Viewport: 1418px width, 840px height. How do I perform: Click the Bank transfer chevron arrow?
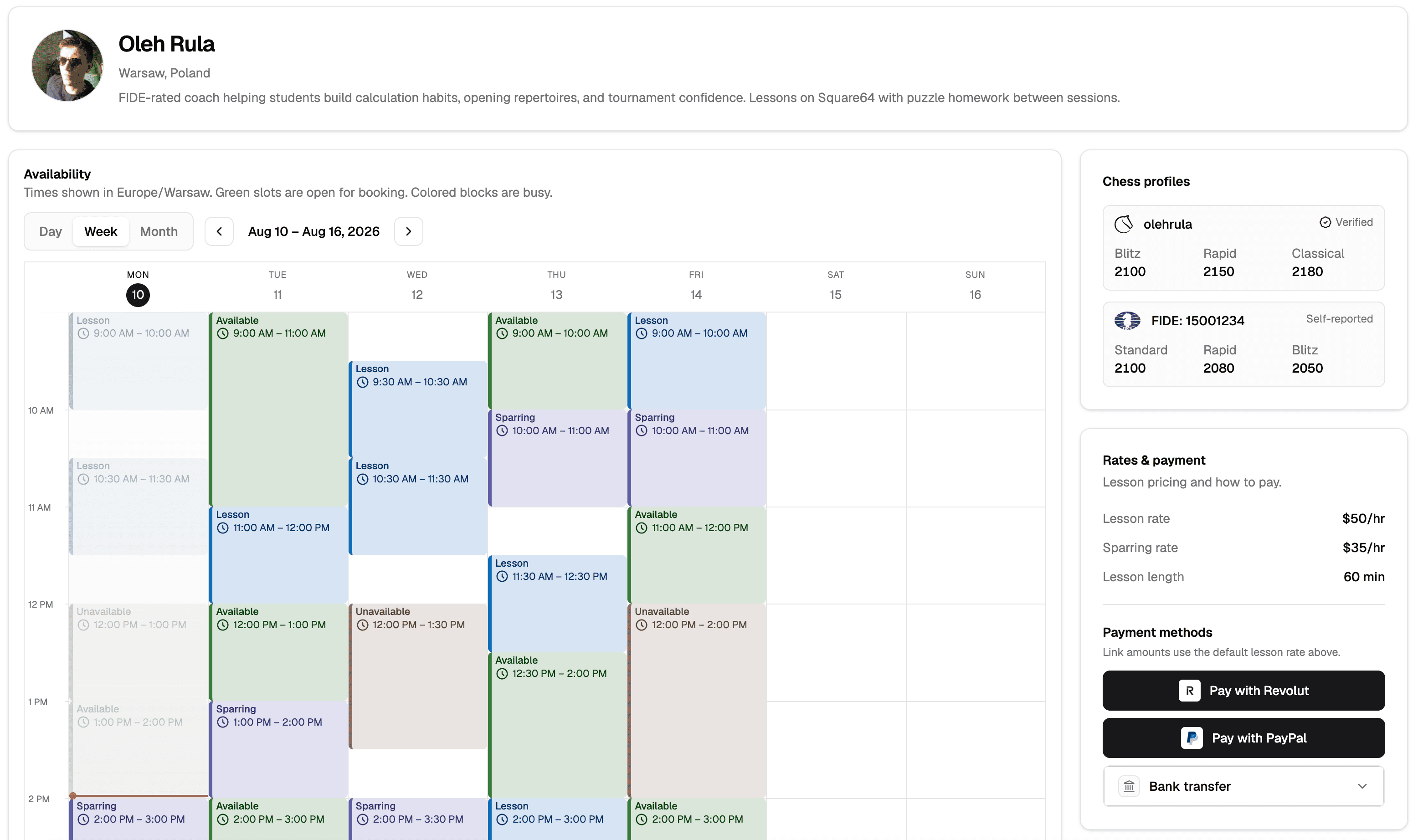click(1362, 786)
